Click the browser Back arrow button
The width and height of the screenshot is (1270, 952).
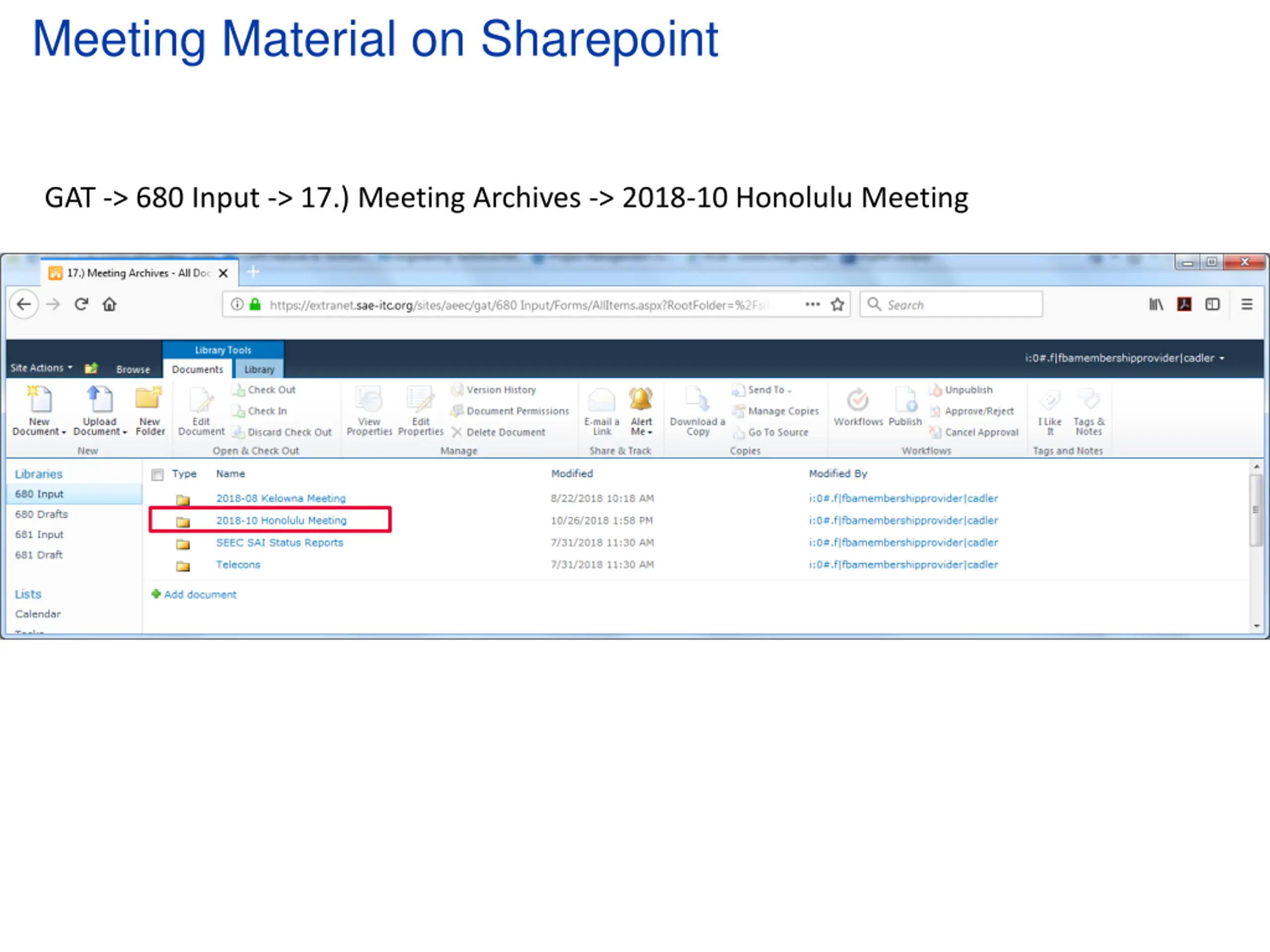24,304
